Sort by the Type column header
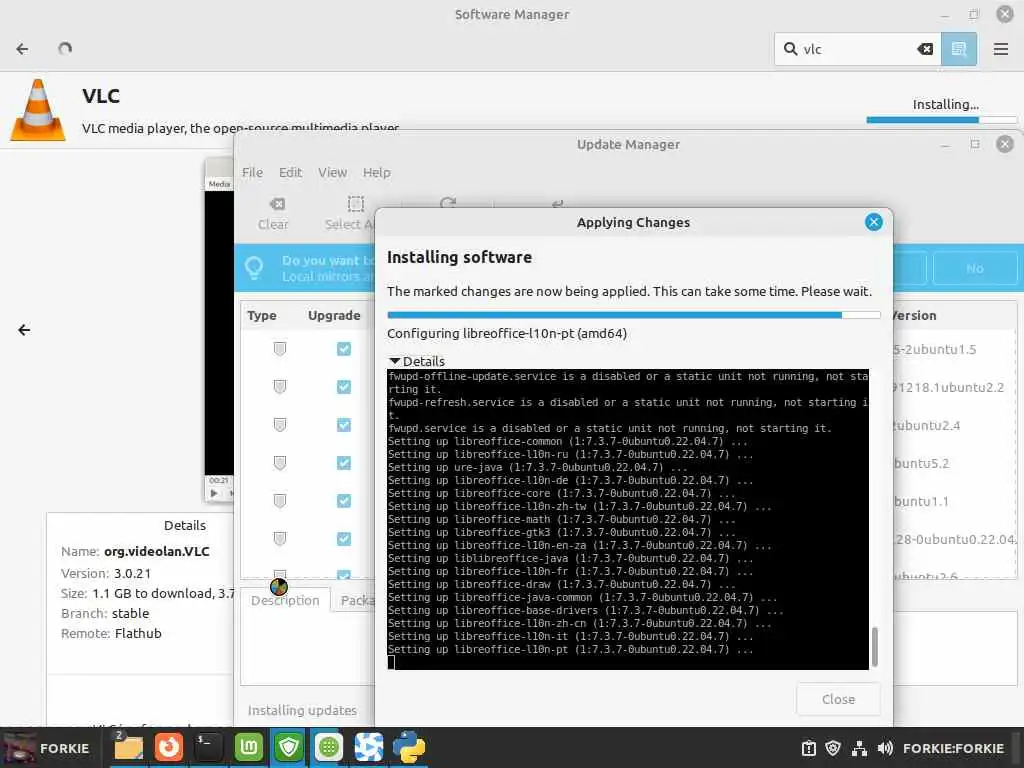Image resolution: width=1024 pixels, height=768 pixels. (262, 315)
